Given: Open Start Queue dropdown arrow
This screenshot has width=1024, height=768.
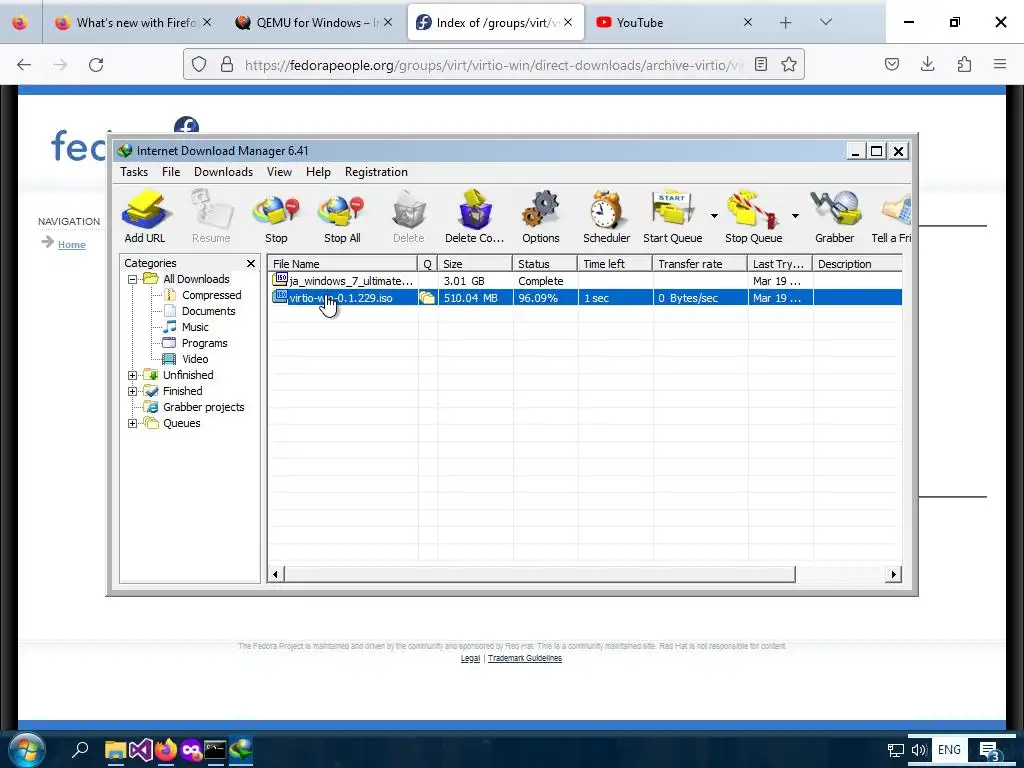Looking at the screenshot, I should pos(714,216).
